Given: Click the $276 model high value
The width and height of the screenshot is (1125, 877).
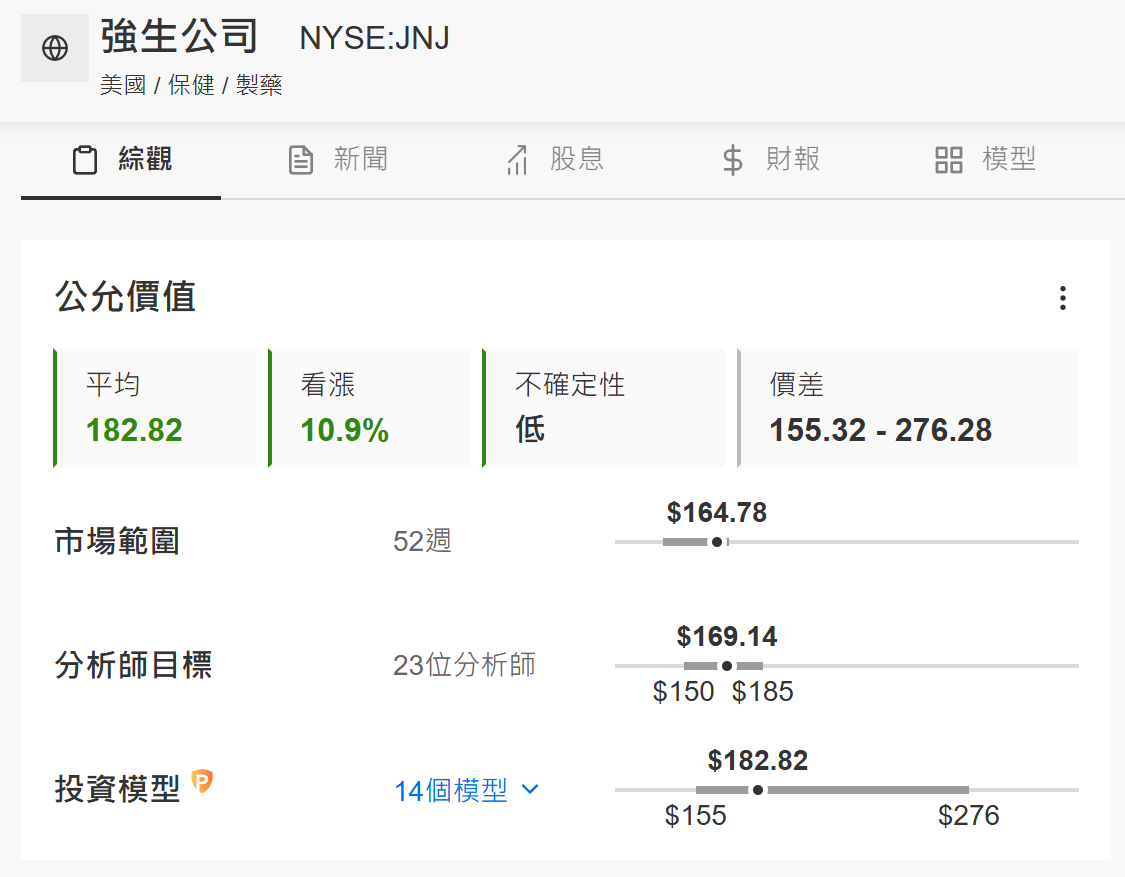Looking at the screenshot, I should click(969, 816).
